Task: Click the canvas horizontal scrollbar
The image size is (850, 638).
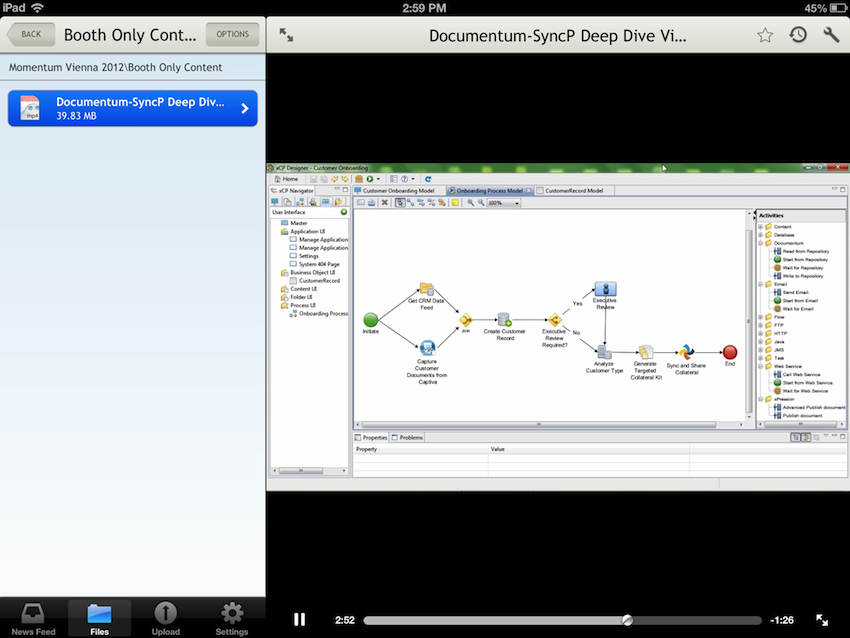Action: [539, 425]
